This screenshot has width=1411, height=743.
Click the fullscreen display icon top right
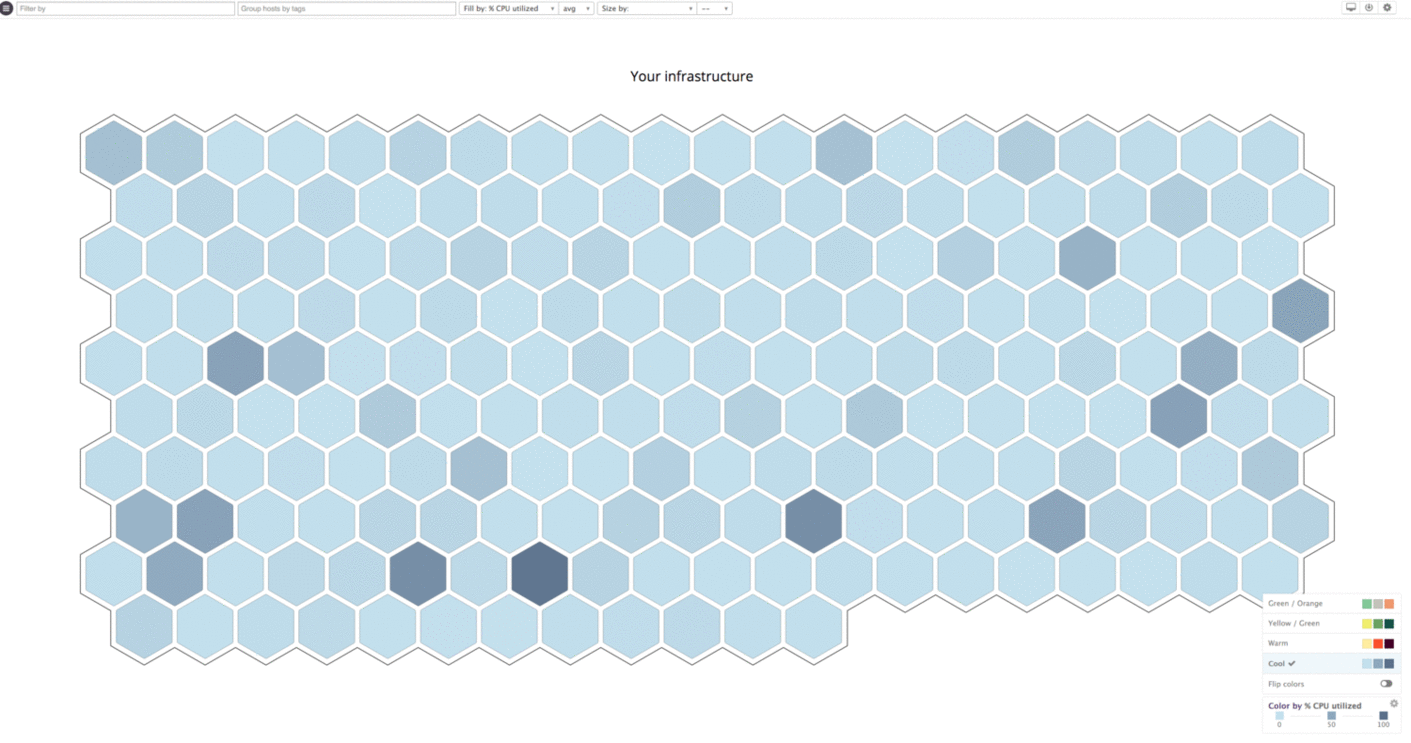coord(1351,7)
